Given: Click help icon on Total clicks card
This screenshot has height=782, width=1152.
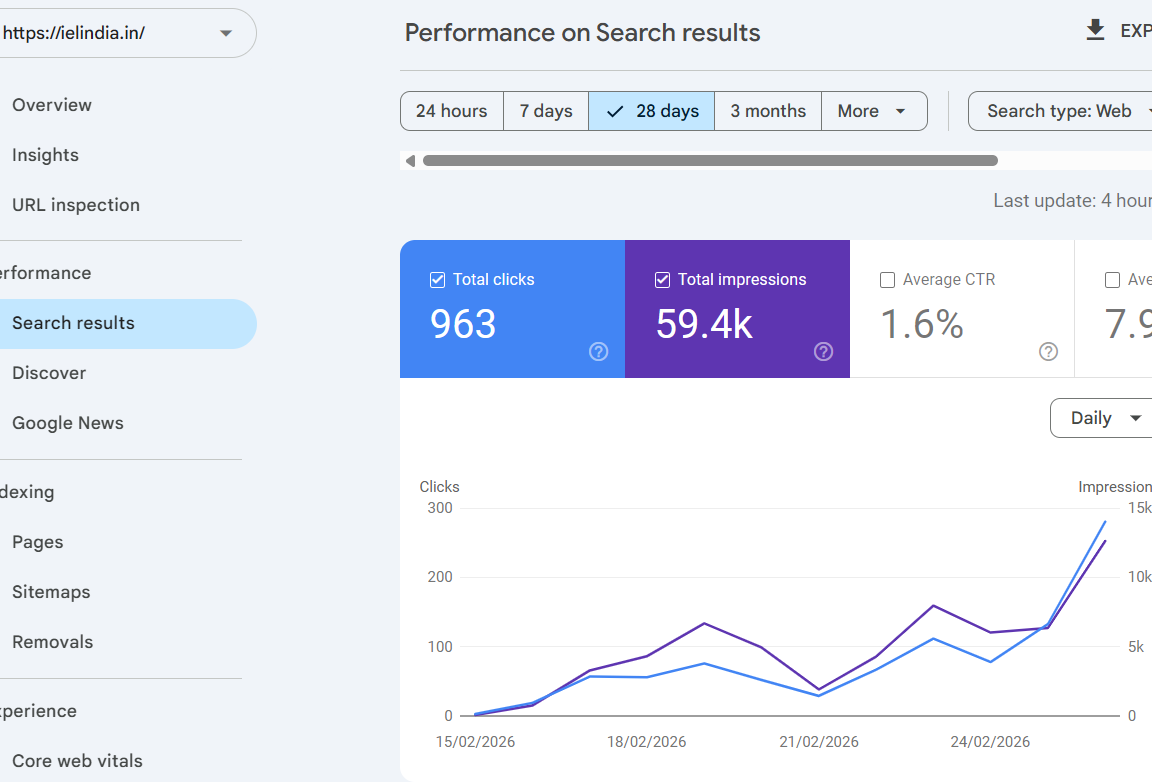Looking at the screenshot, I should point(598,351).
